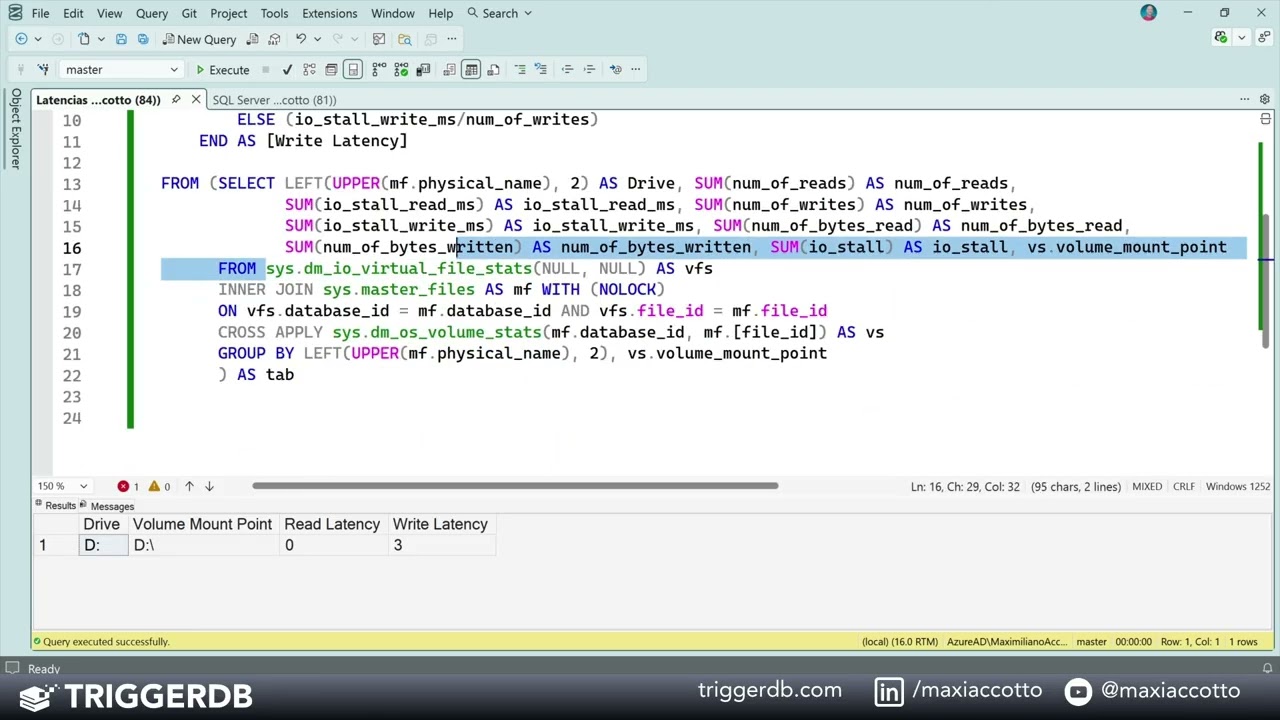Toggle Include Client Statistics
1280x720 pixels.
[x=423, y=69]
